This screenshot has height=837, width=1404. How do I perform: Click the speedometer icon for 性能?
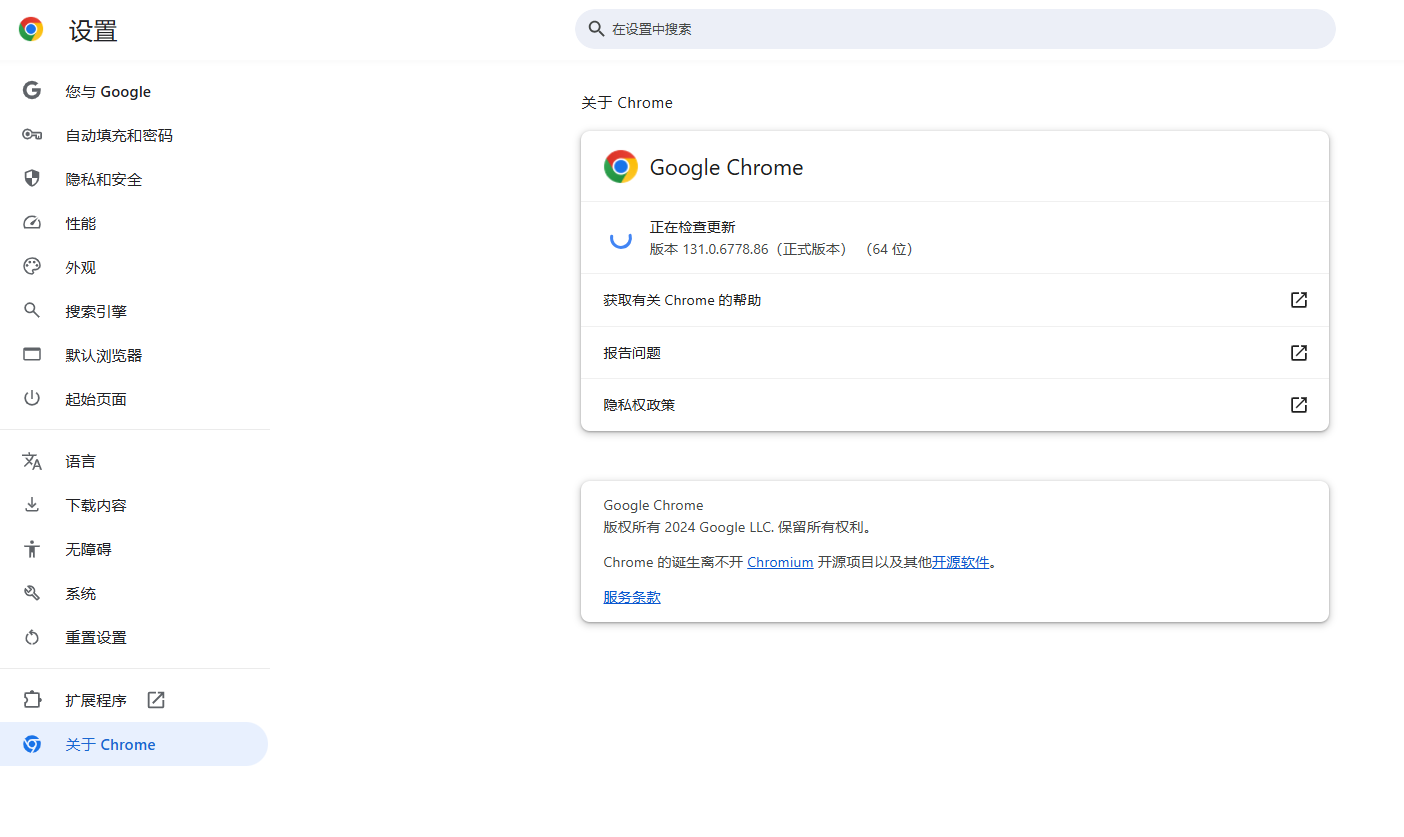(32, 223)
